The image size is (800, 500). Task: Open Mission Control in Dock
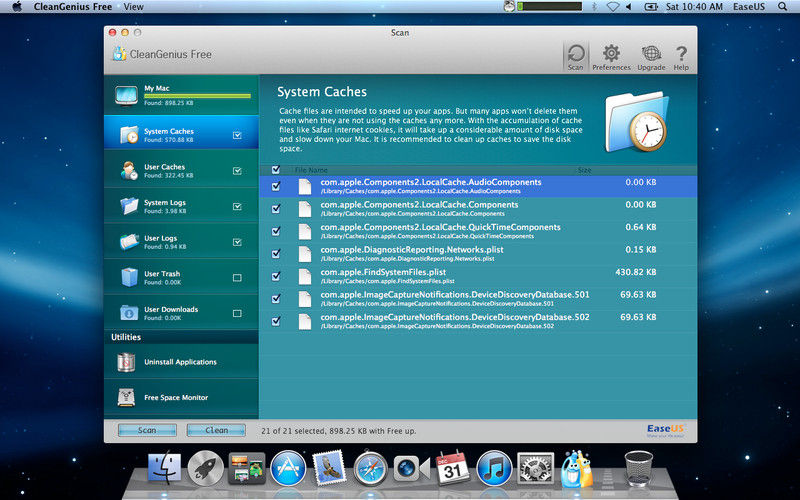(247, 468)
